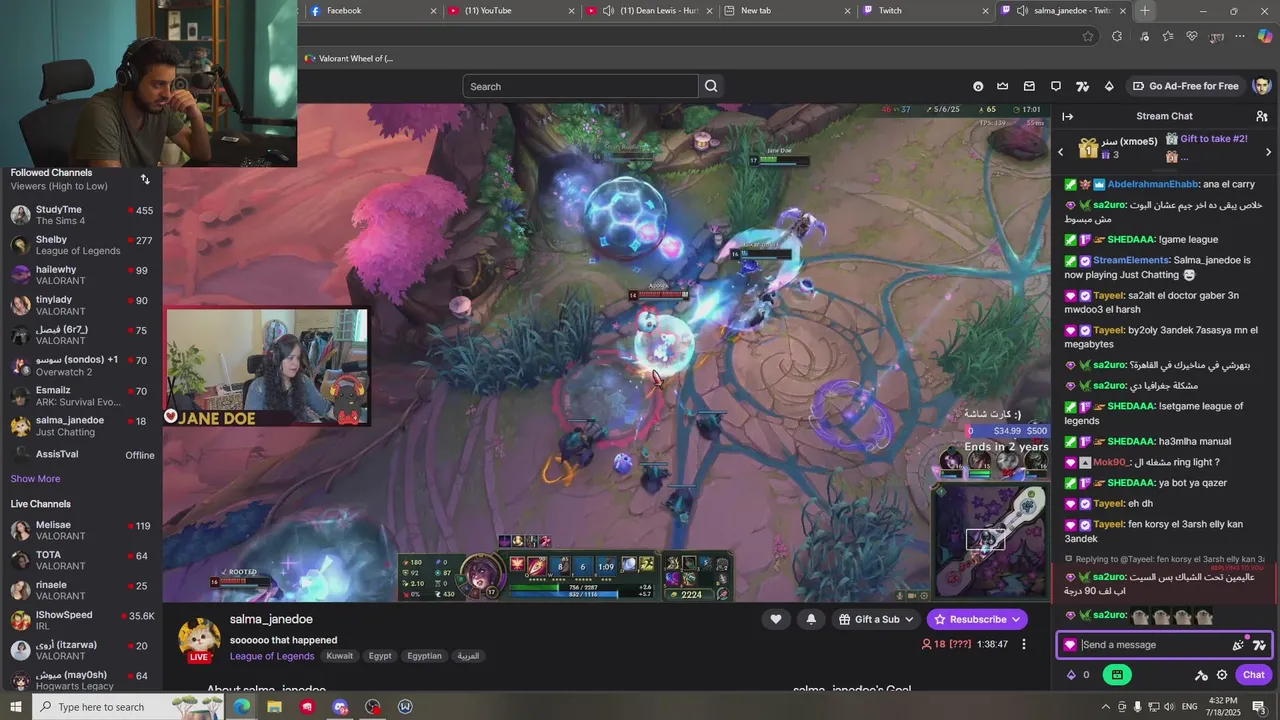1280x720 pixels.
Task: Open the Edge favorites list icon
Action: pos(1168,36)
